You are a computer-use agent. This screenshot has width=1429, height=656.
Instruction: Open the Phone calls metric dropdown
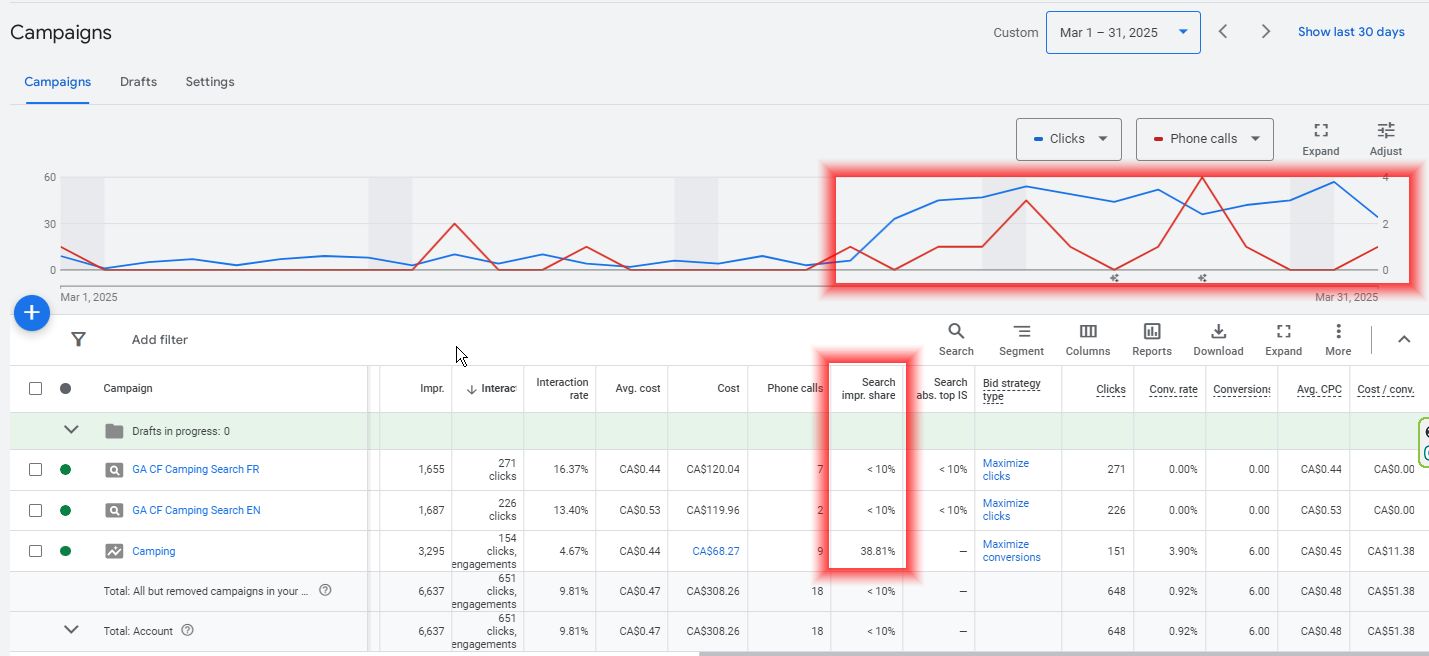(1204, 139)
